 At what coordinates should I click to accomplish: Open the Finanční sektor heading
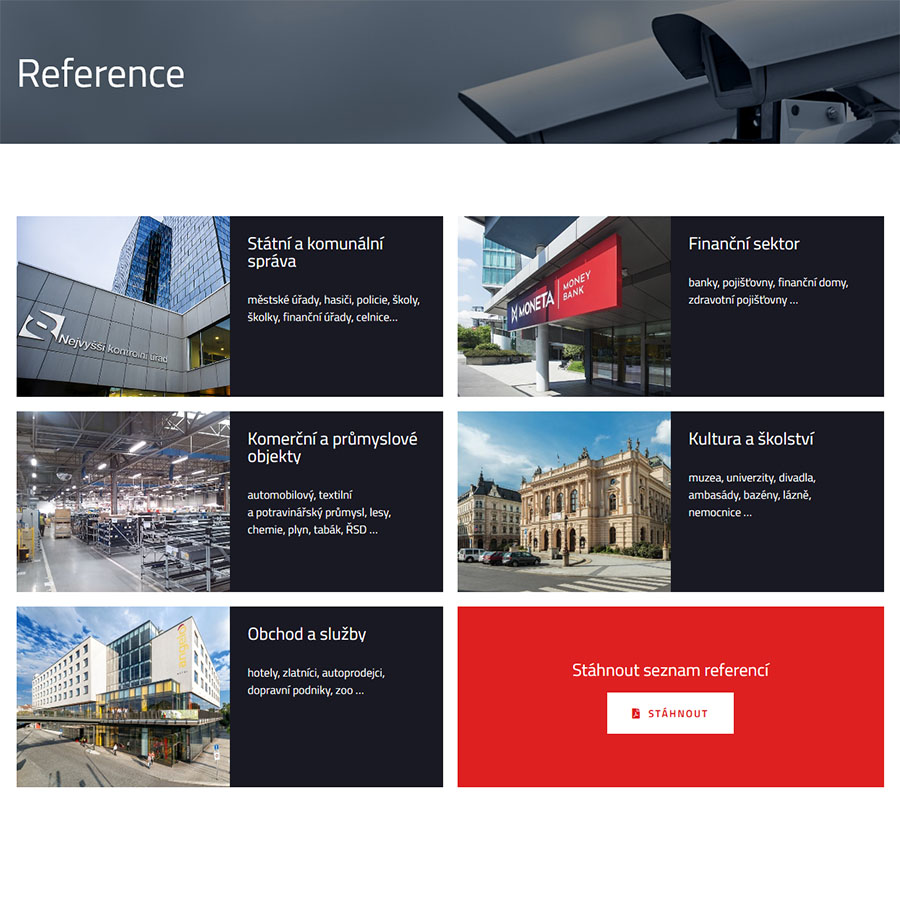pos(743,243)
